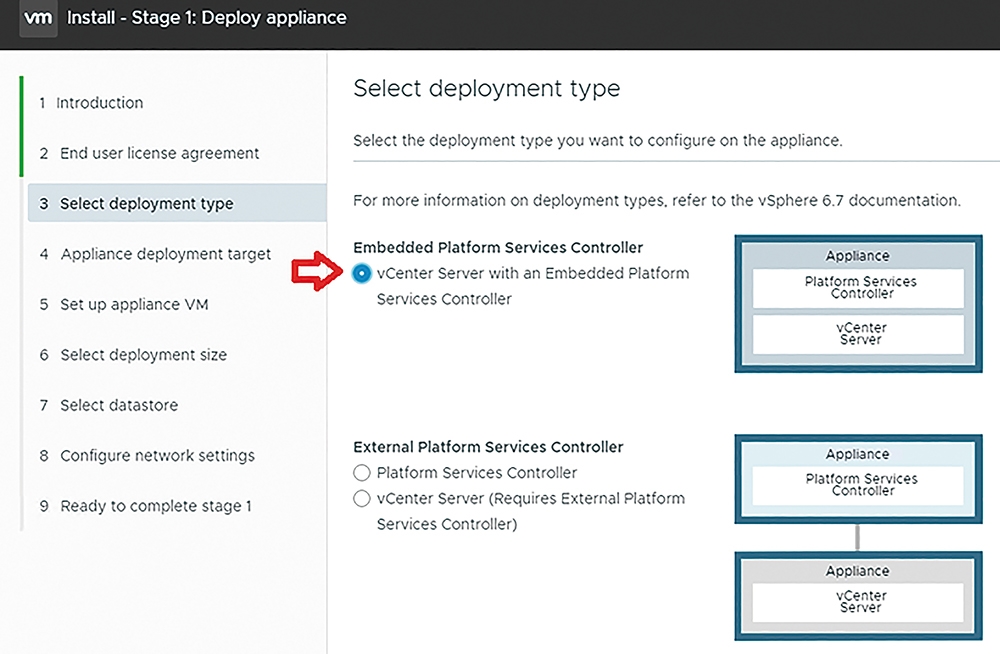This screenshot has height=654, width=1000.
Task: Go to step 1 Introduction
Action: [x=91, y=103]
